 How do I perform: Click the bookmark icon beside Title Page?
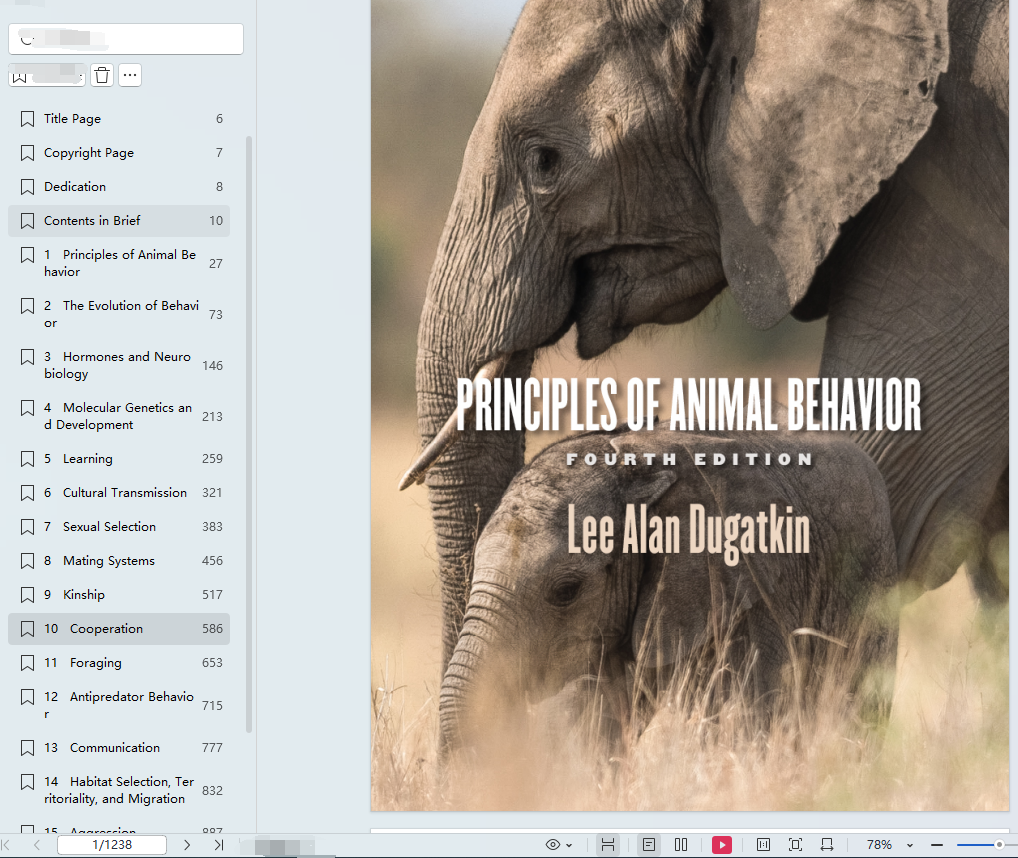click(27, 119)
